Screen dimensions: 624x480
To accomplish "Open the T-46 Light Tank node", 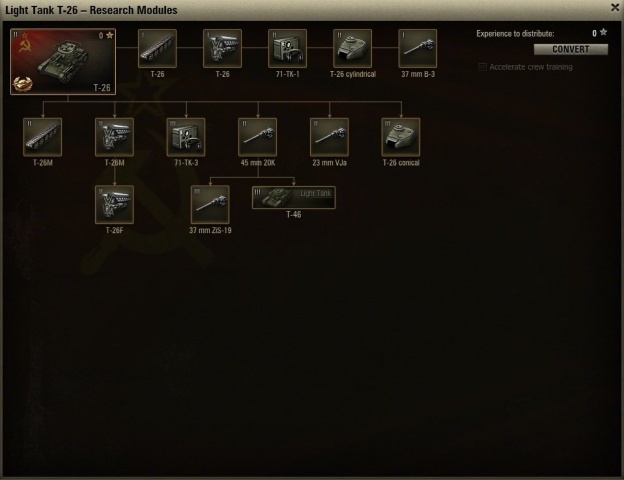I will coord(294,197).
